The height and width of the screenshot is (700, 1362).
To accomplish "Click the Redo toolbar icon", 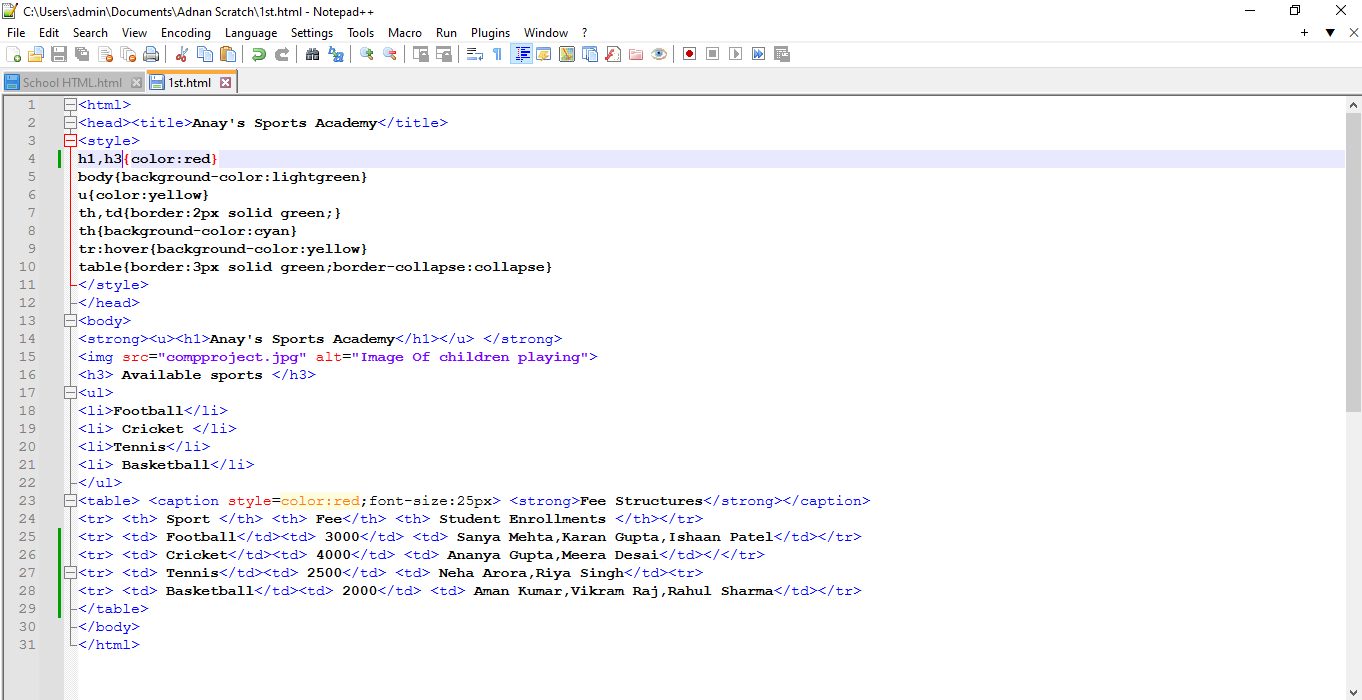I will click(282, 54).
